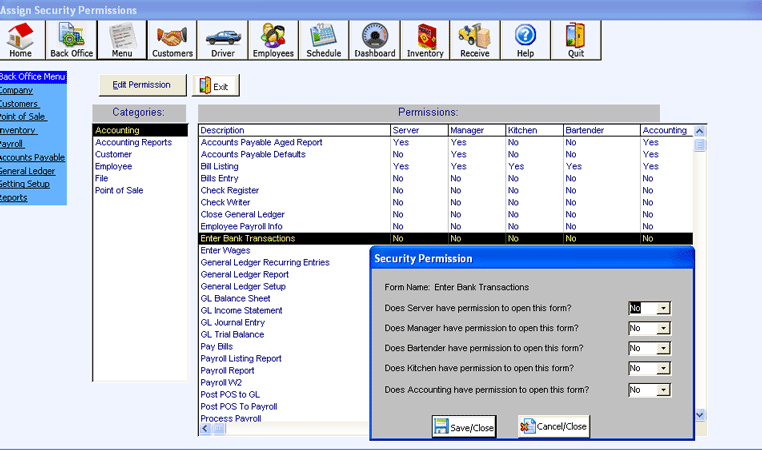Select the Close General Ledger row
Viewport: 762px width, 450px height.
click(x=446, y=214)
